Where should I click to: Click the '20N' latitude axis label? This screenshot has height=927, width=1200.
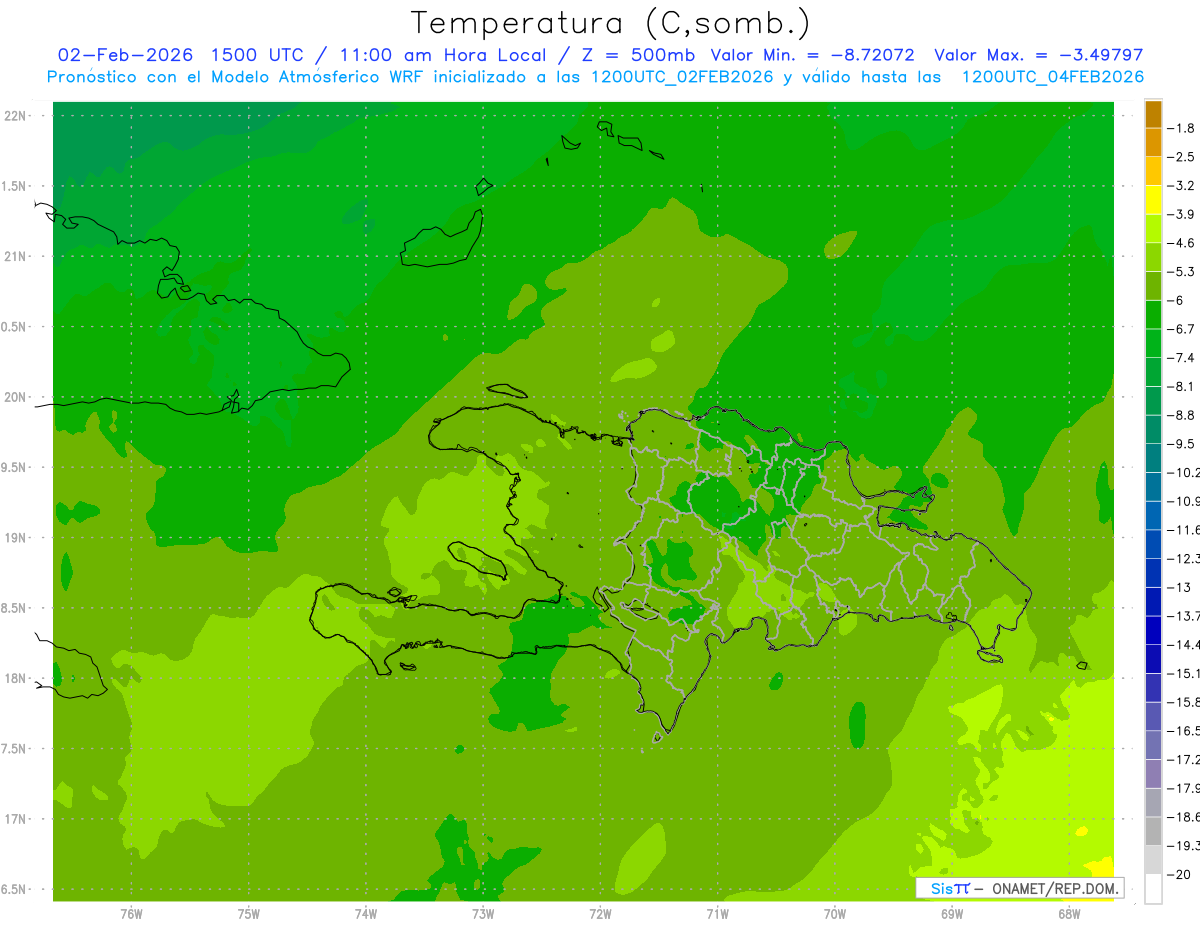(15, 397)
